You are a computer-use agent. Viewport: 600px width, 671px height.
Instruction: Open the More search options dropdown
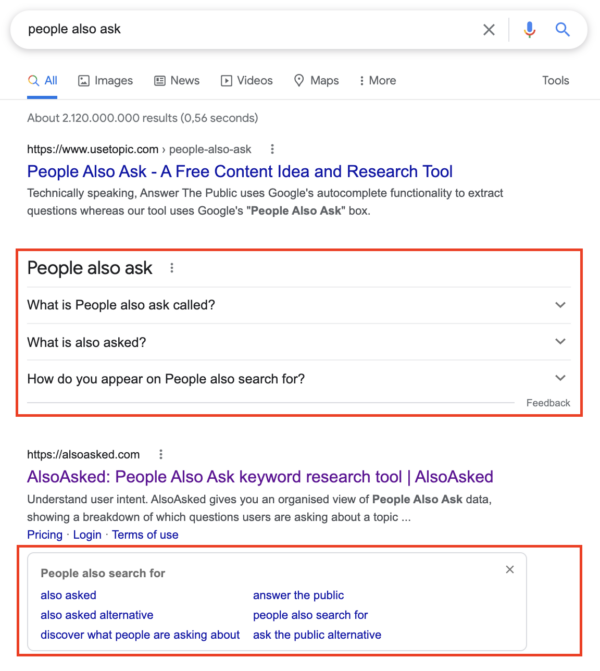[375, 81]
